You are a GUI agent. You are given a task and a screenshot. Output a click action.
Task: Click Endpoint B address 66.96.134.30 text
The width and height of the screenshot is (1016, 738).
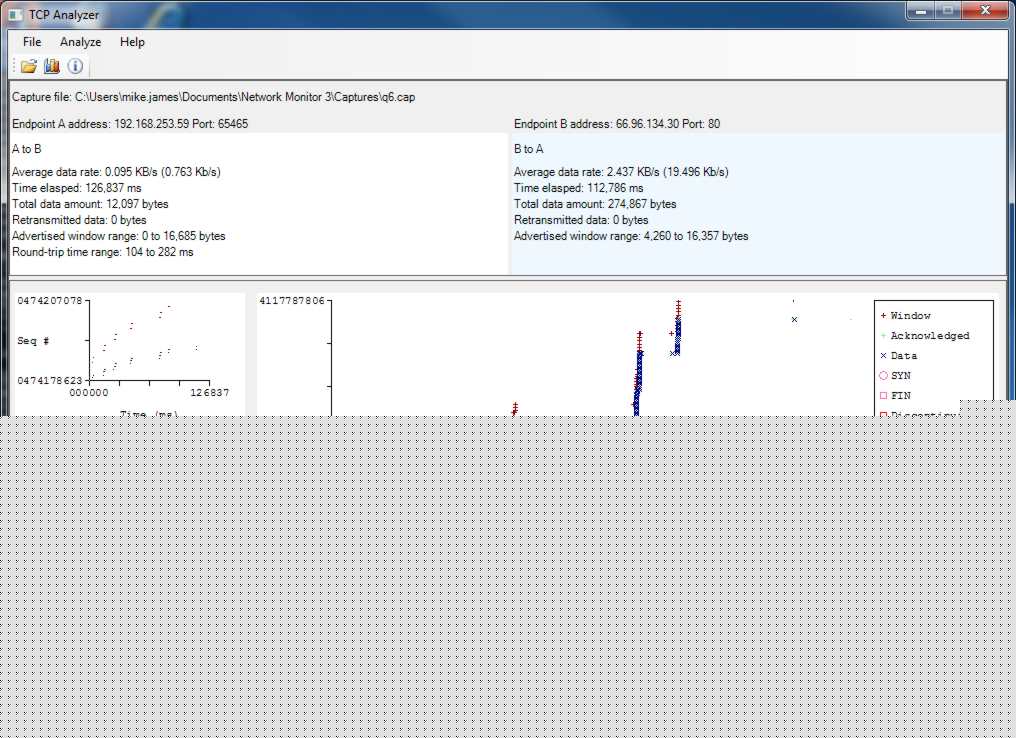coord(617,124)
